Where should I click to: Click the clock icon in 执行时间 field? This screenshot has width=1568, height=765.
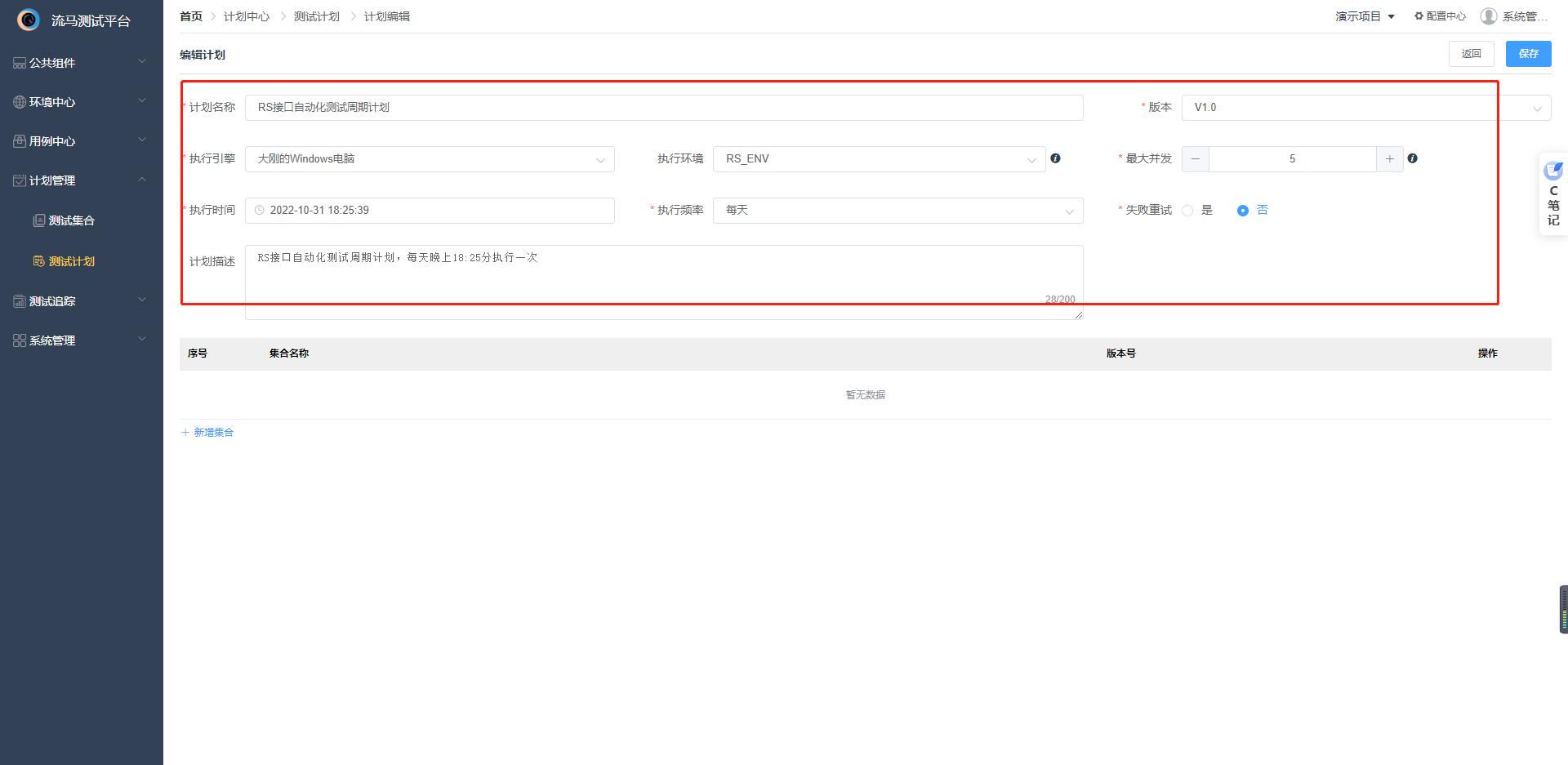(x=260, y=211)
